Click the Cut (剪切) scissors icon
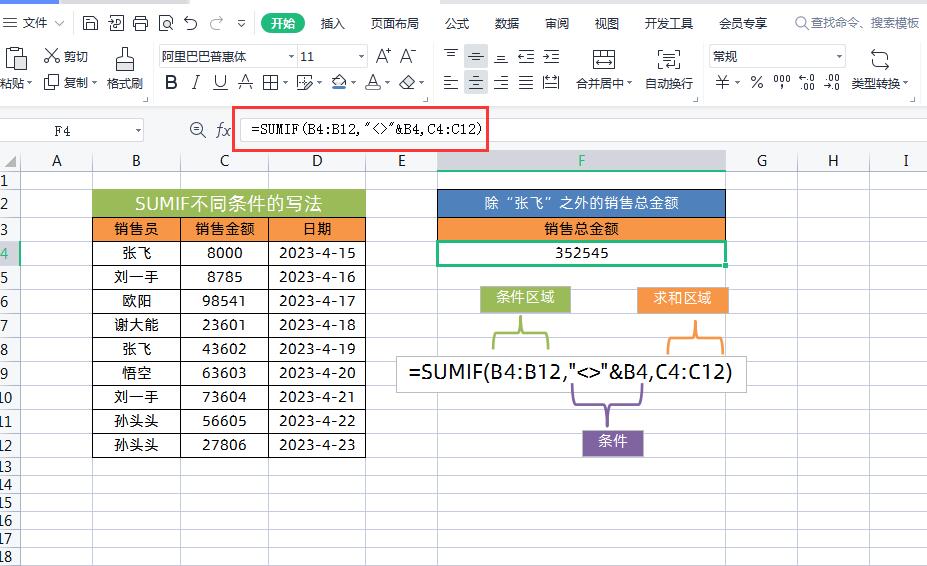The height and width of the screenshot is (566, 927). click(x=51, y=56)
